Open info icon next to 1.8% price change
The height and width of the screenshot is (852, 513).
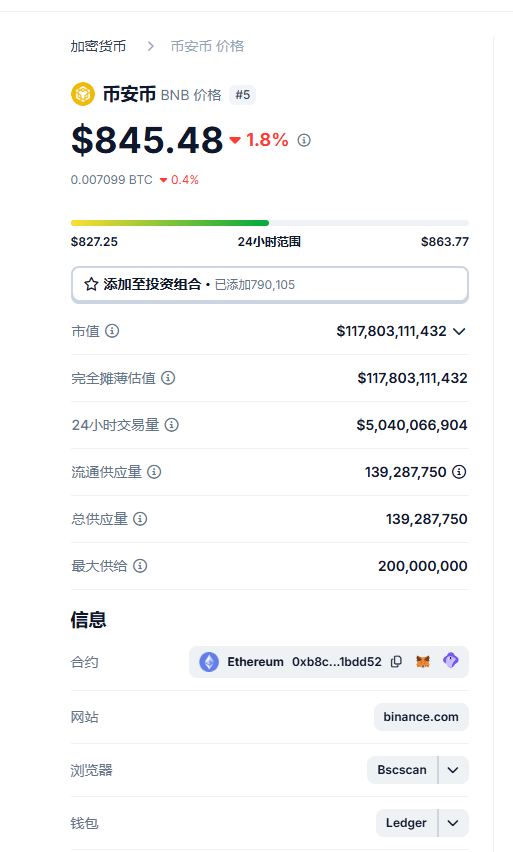(x=304, y=140)
